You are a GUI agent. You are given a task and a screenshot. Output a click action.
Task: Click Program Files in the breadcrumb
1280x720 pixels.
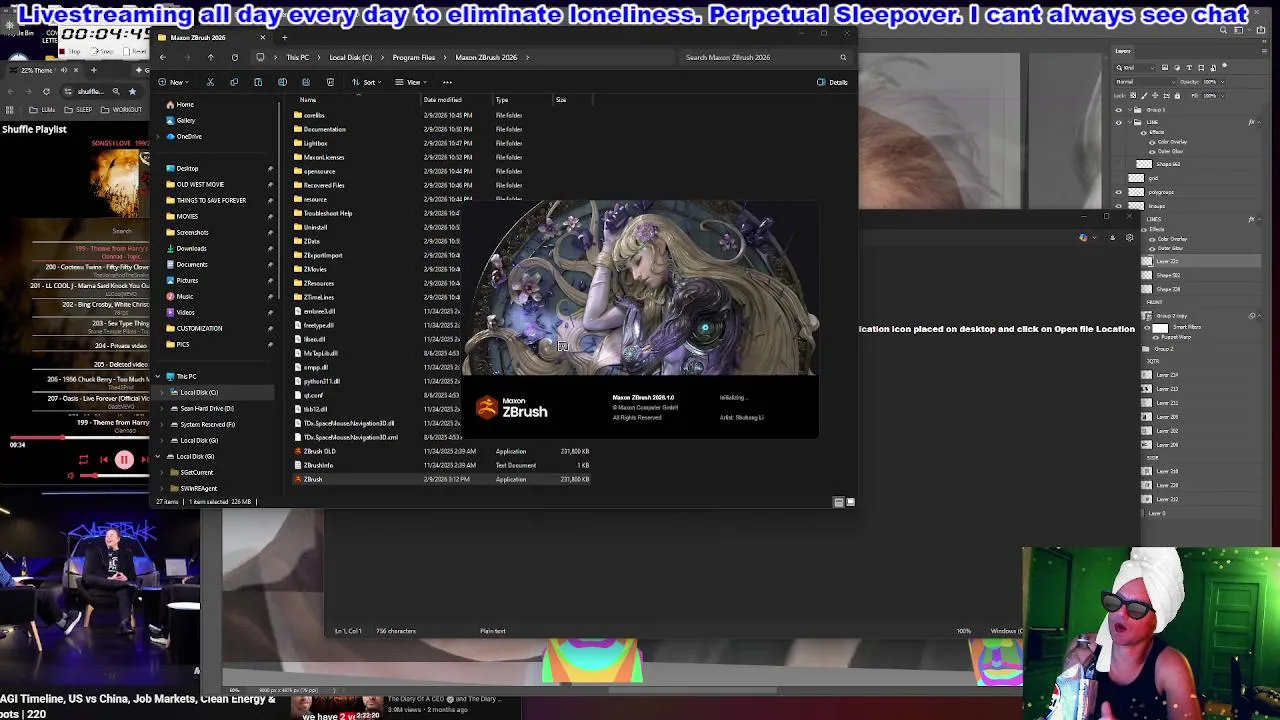pyautogui.click(x=414, y=57)
